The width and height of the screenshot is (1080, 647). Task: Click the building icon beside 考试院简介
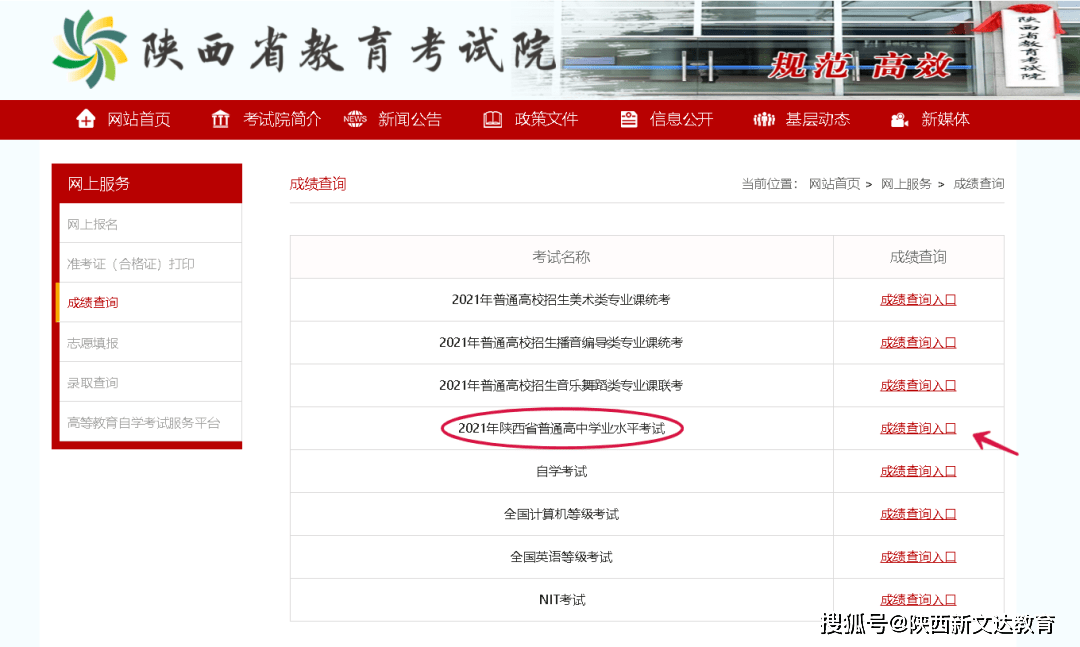(220, 119)
